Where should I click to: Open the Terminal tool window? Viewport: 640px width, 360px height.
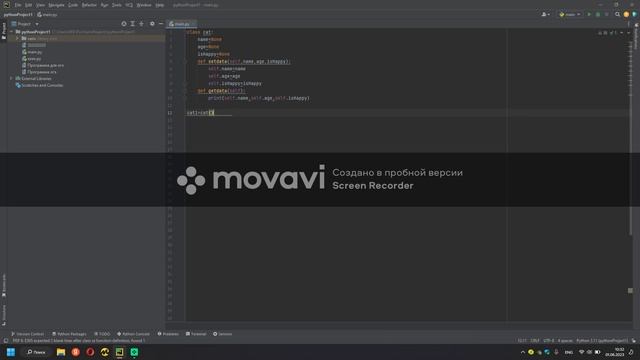point(196,334)
